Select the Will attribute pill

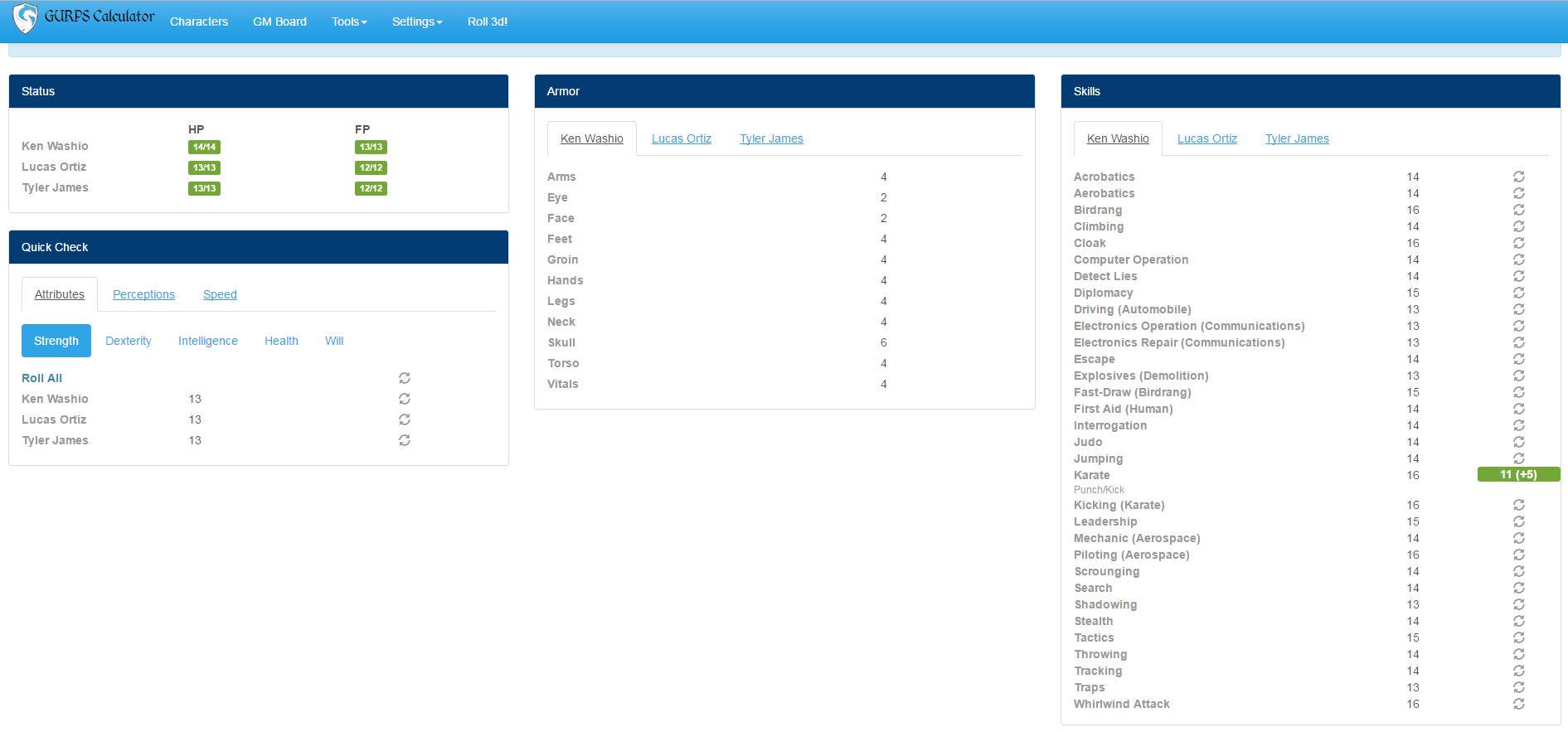click(x=334, y=341)
